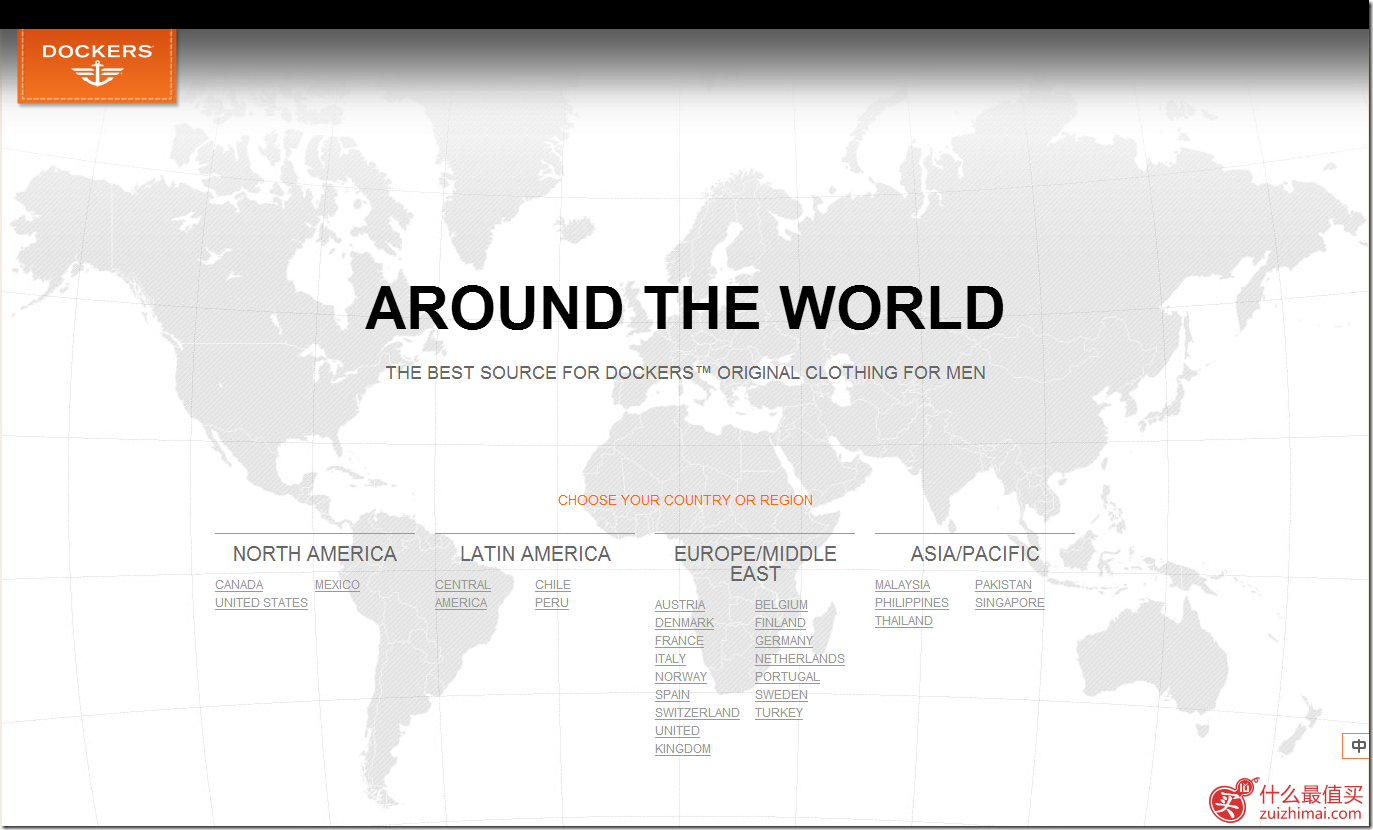Choose the Pakistan link
This screenshot has height=830, width=1373.
pyautogui.click(x=1003, y=585)
